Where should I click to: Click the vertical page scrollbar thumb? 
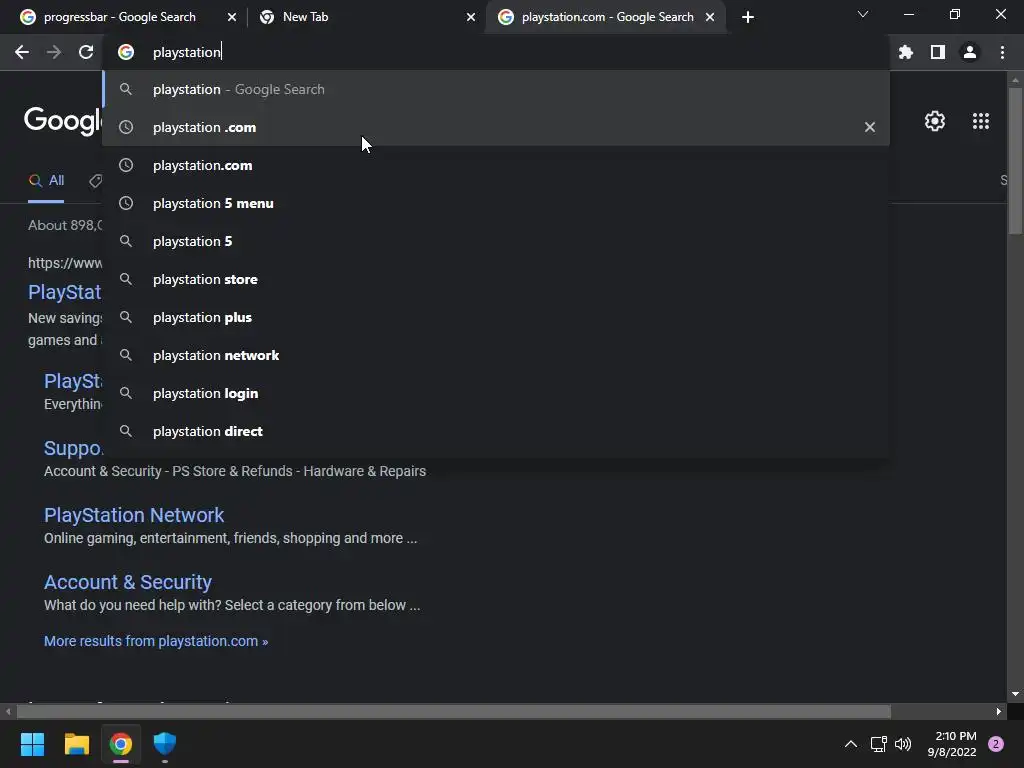[1015, 161]
